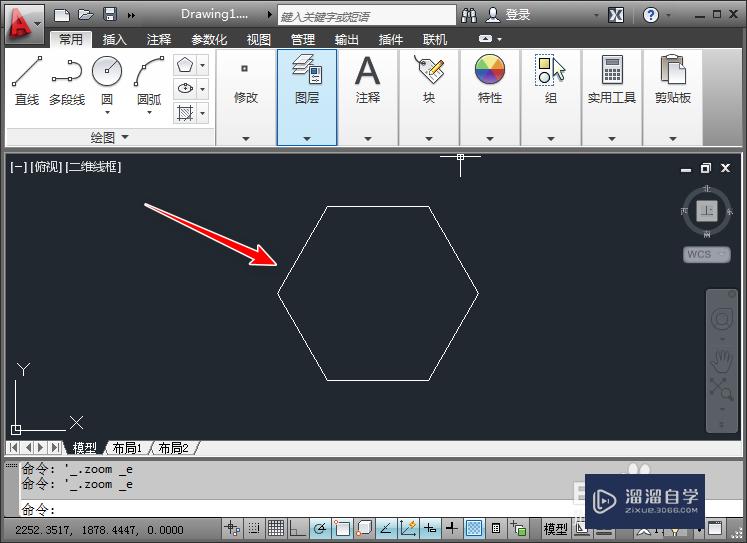Viewport: 747px width, 543px height.
Task: Open the Autodesk Exchange X icon
Action: point(616,15)
